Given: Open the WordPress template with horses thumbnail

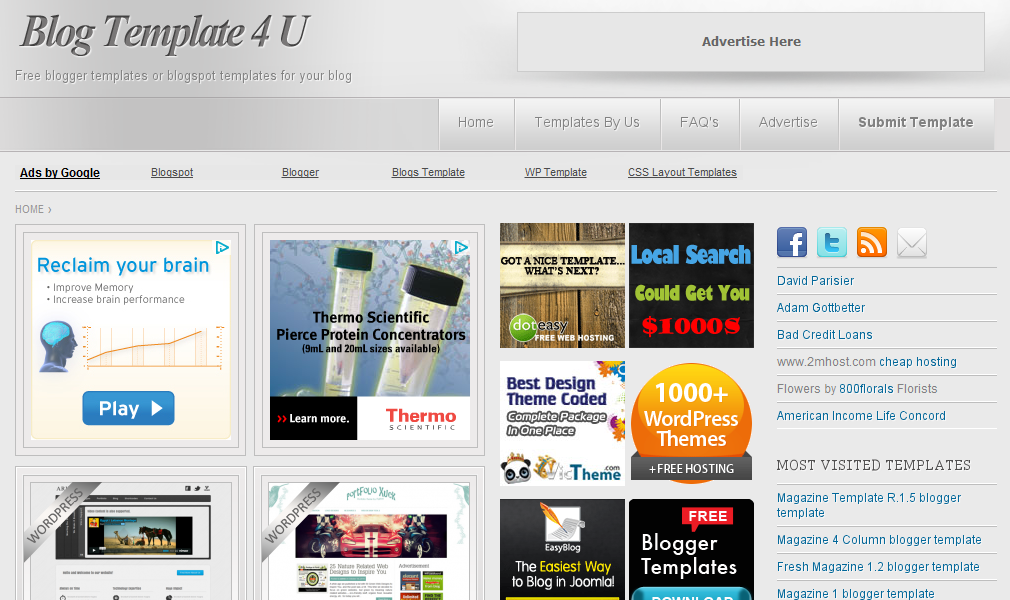Looking at the screenshot, I should [131, 541].
